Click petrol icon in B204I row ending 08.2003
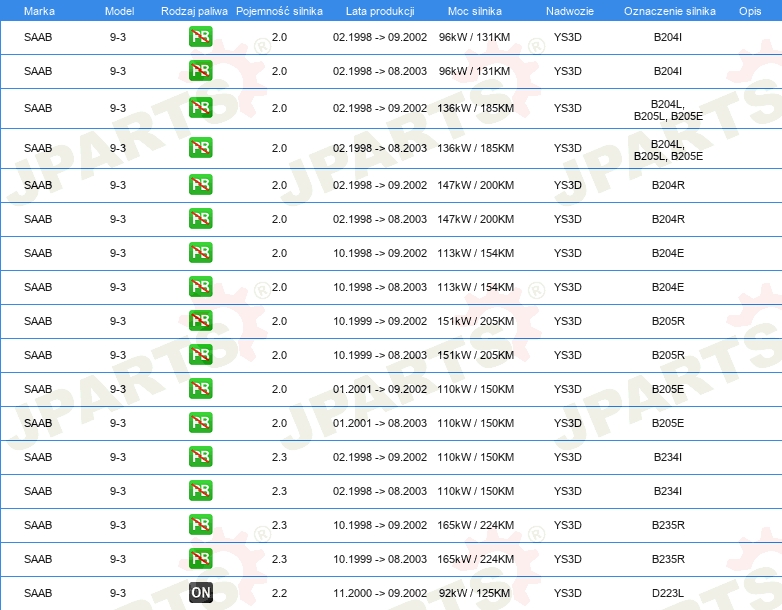 point(200,71)
